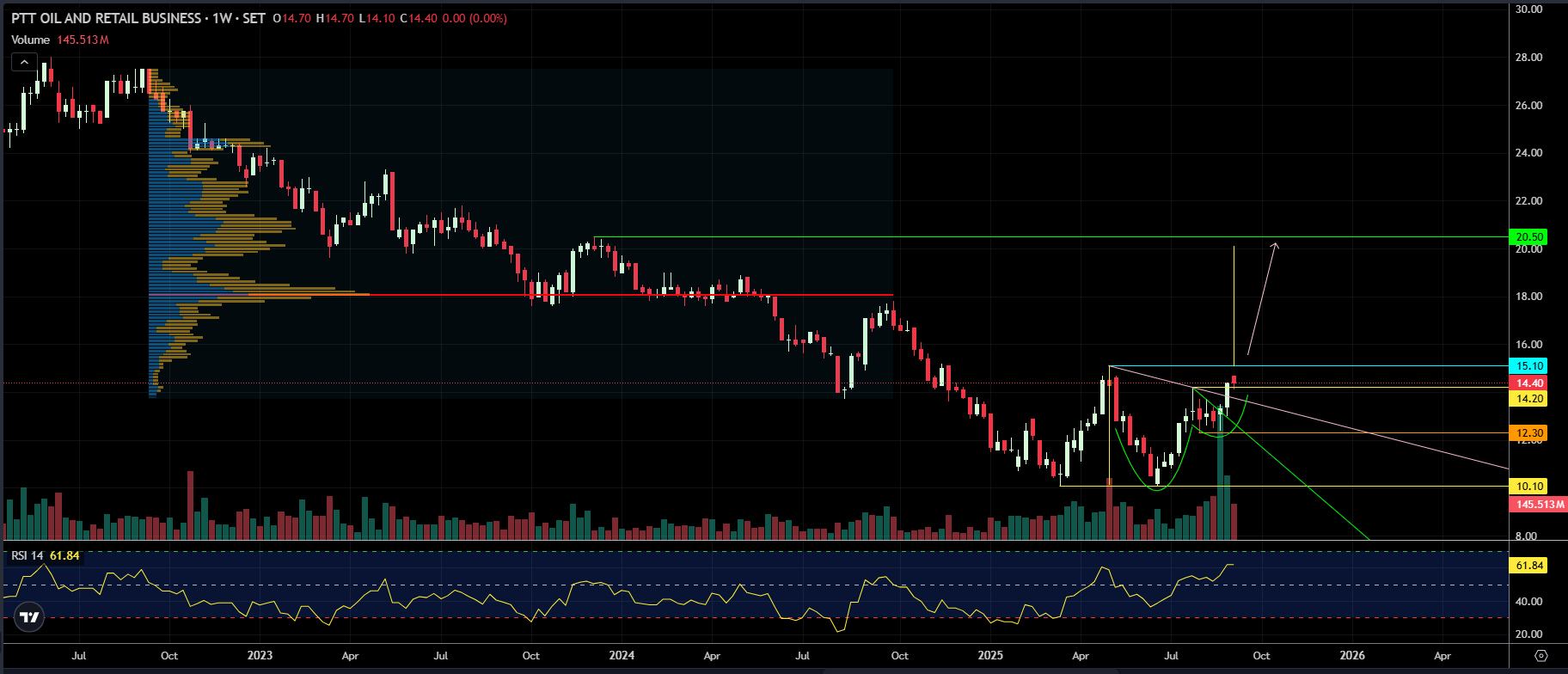This screenshot has height=674, width=1568.
Task: Click the 2023 label on time axis
Action: point(260,655)
